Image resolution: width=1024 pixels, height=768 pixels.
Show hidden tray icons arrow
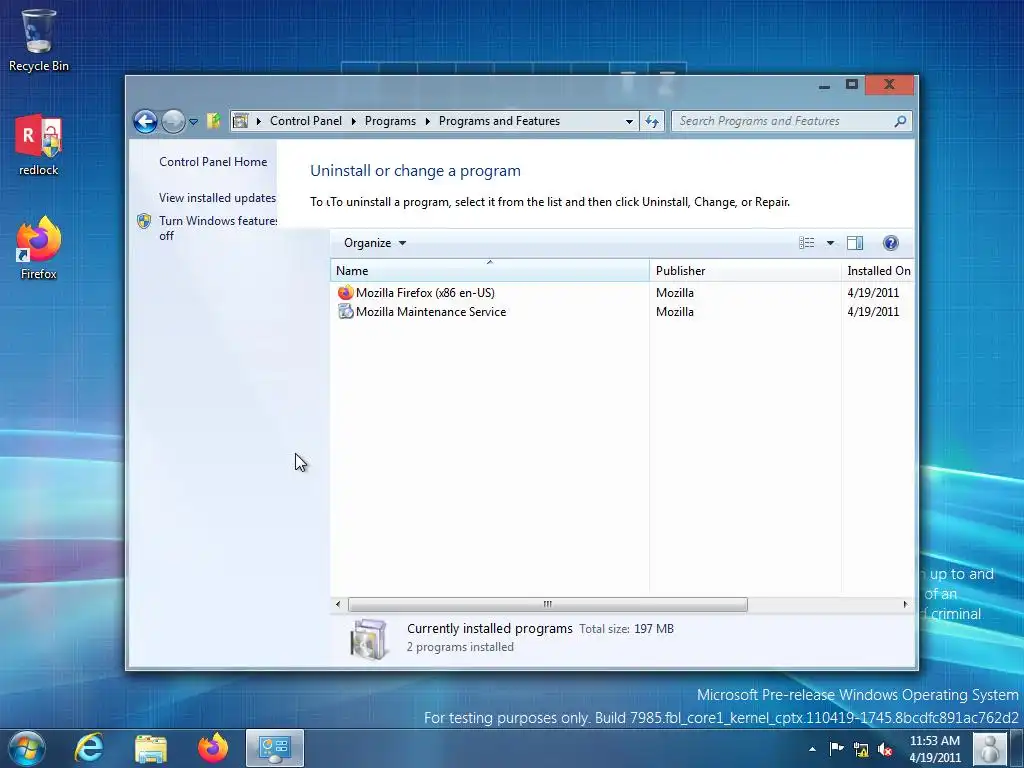pos(812,749)
